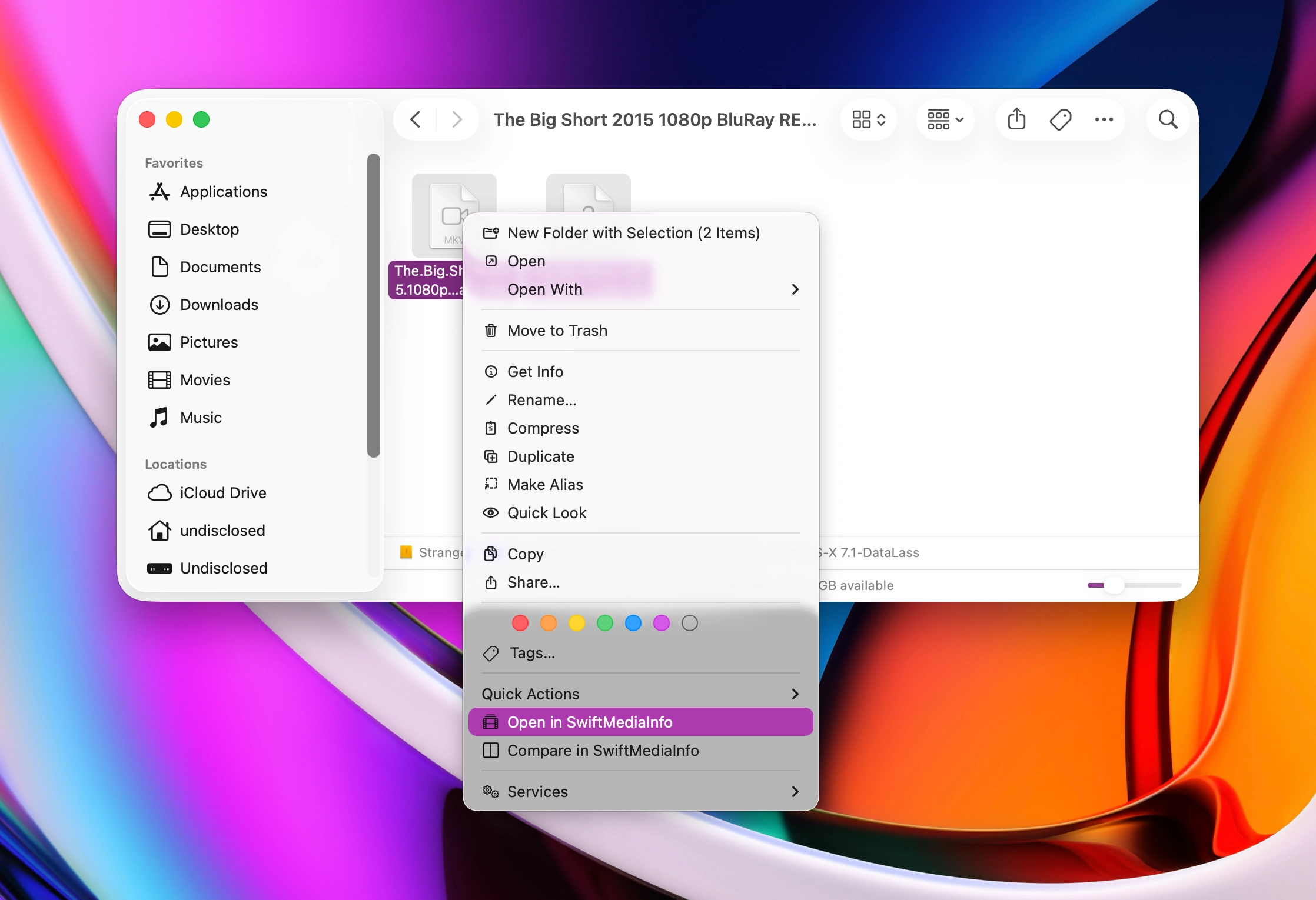
Task: Click the Services gear icon
Action: point(491,791)
